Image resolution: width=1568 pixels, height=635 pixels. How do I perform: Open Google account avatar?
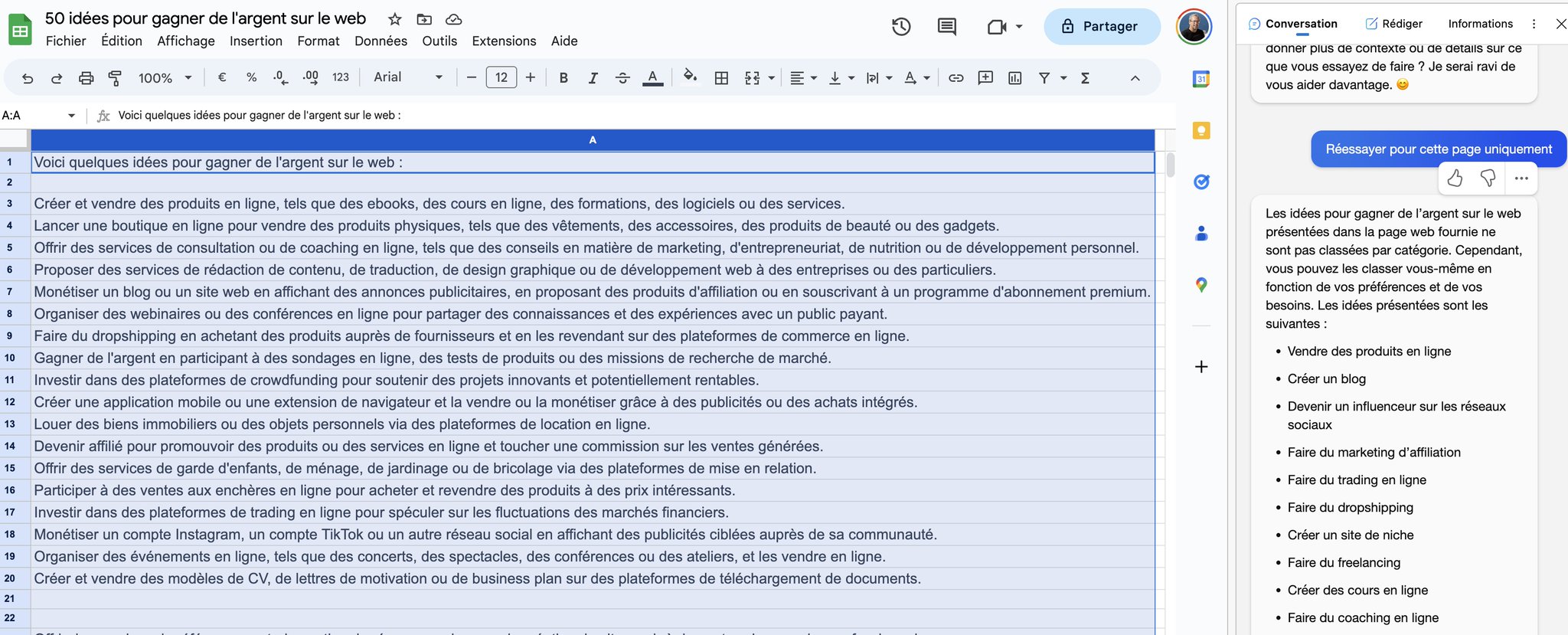[x=1194, y=27]
